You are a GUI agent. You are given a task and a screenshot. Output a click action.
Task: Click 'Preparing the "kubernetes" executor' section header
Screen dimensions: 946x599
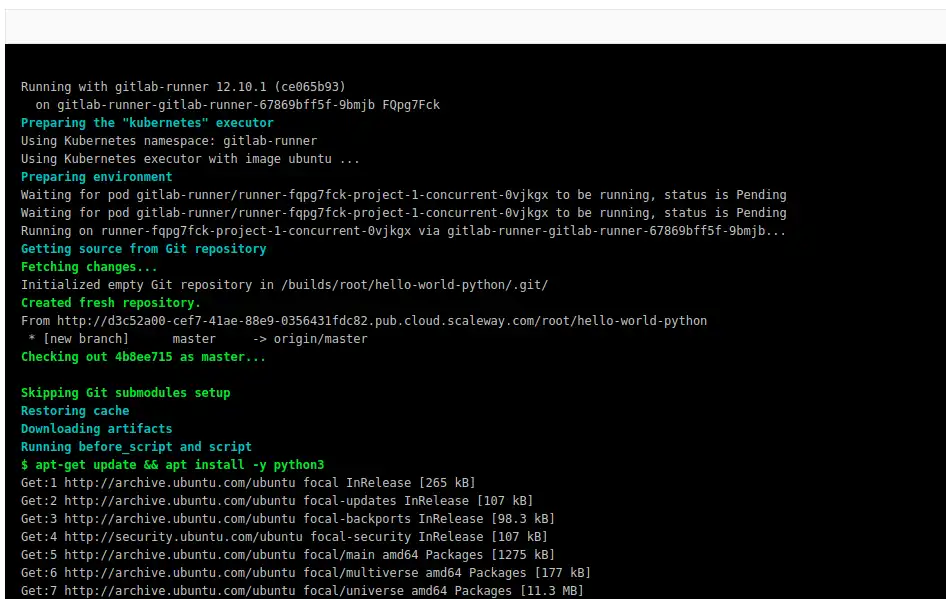click(x=147, y=123)
